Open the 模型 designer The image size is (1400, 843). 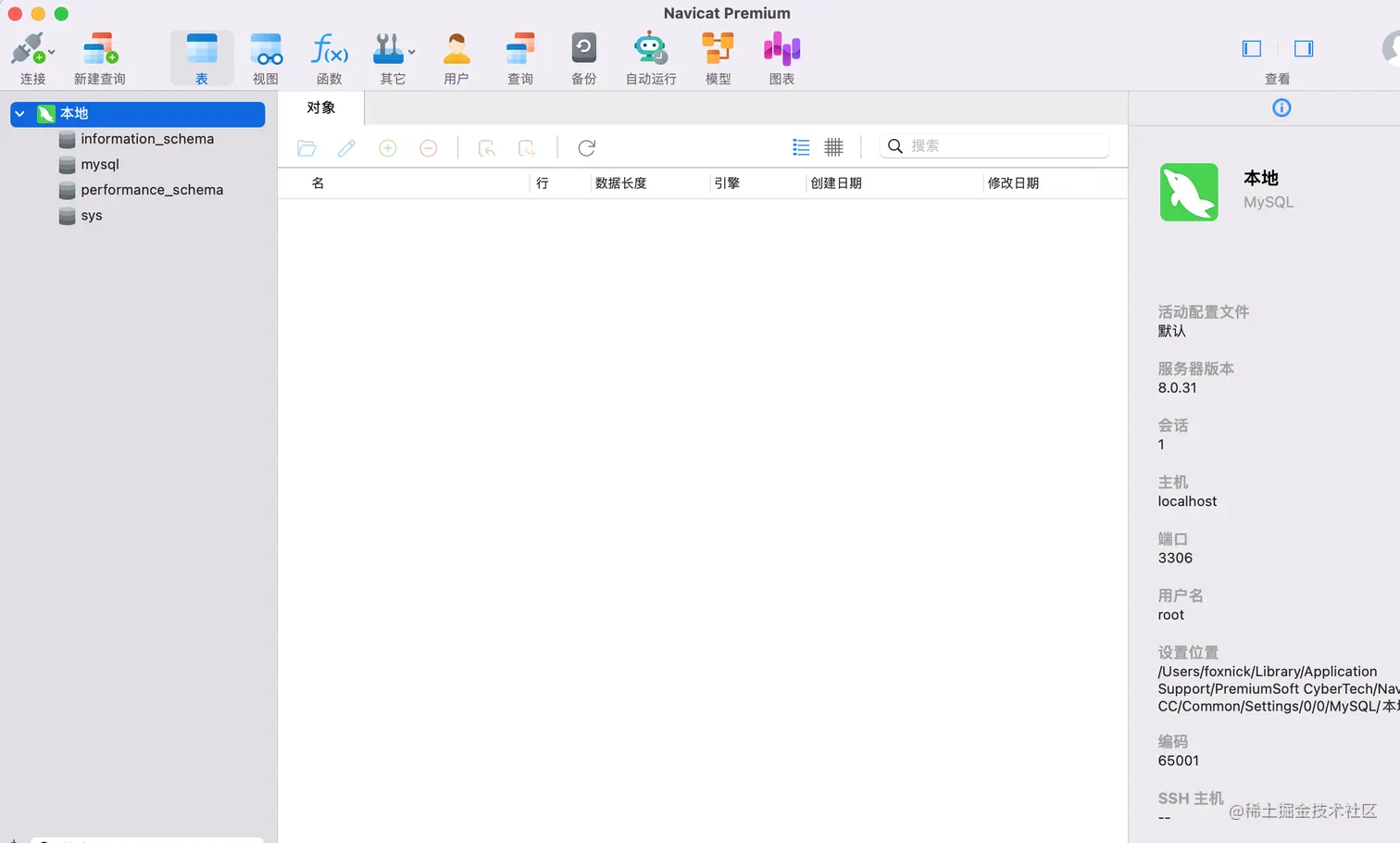(x=718, y=56)
